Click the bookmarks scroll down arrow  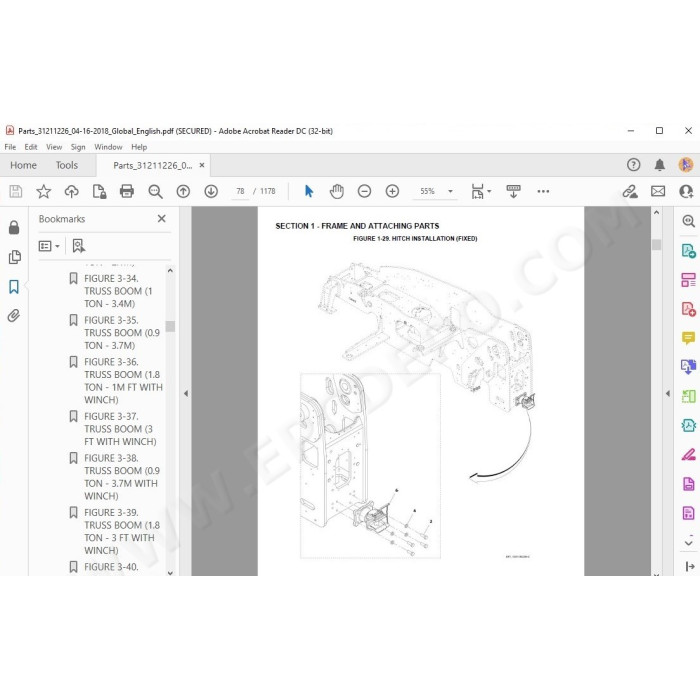click(170, 573)
